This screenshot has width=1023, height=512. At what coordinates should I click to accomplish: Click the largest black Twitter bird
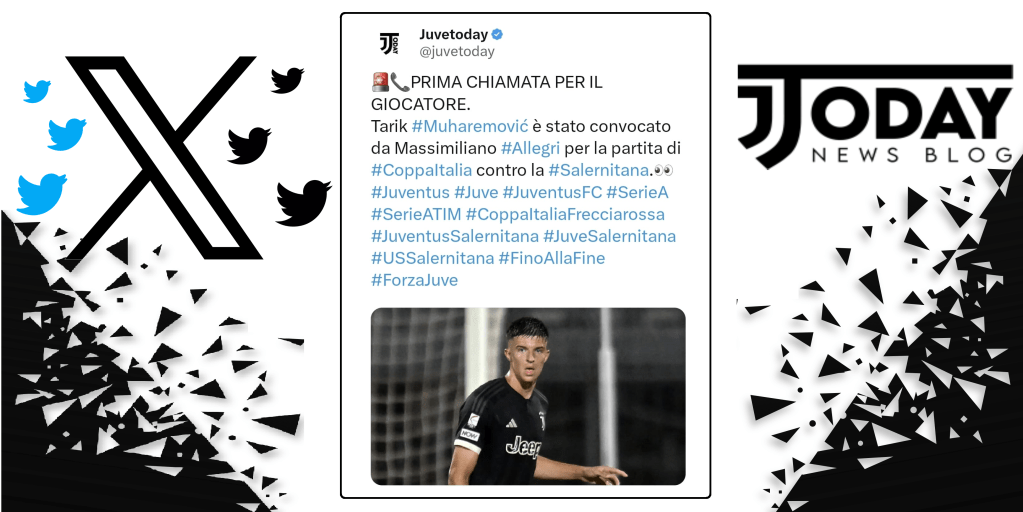303,202
